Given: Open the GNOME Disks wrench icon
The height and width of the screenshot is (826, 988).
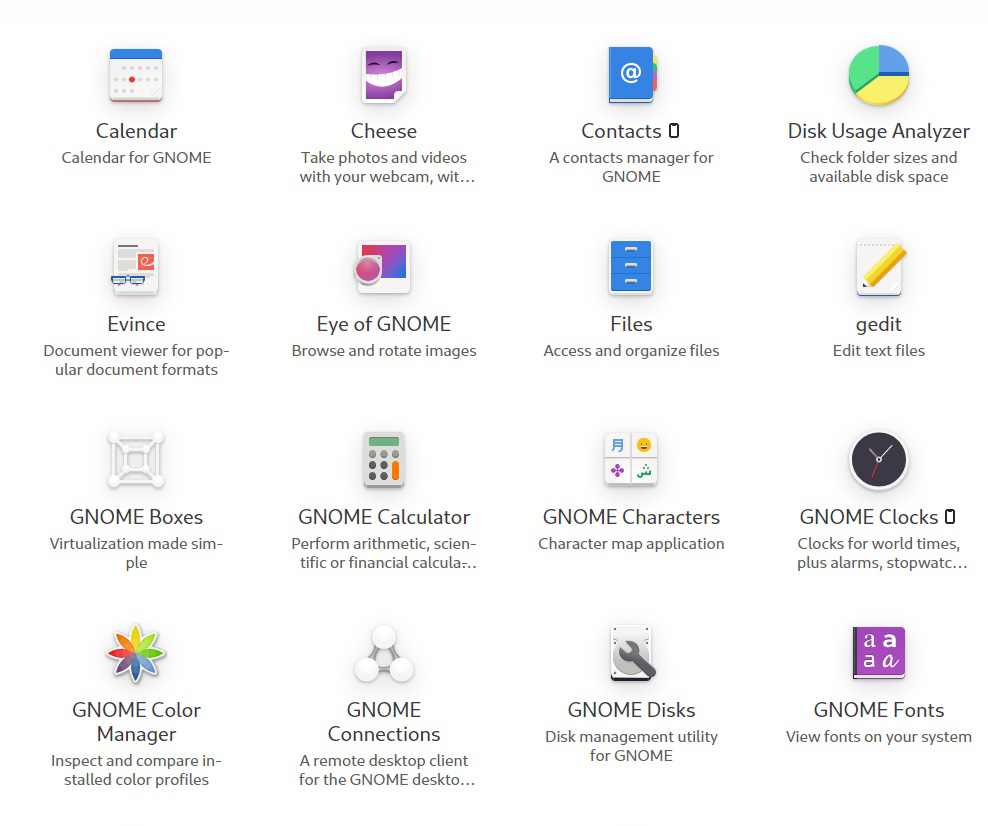Looking at the screenshot, I should tap(631, 653).
